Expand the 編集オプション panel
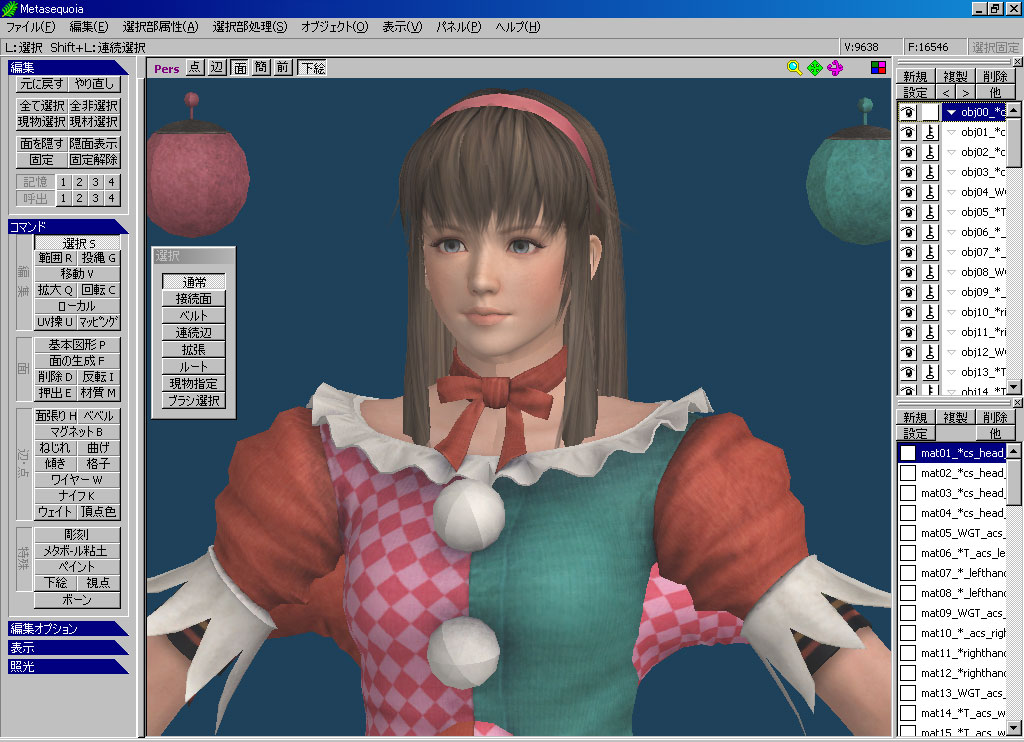The height and width of the screenshot is (742, 1024). [68, 628]
